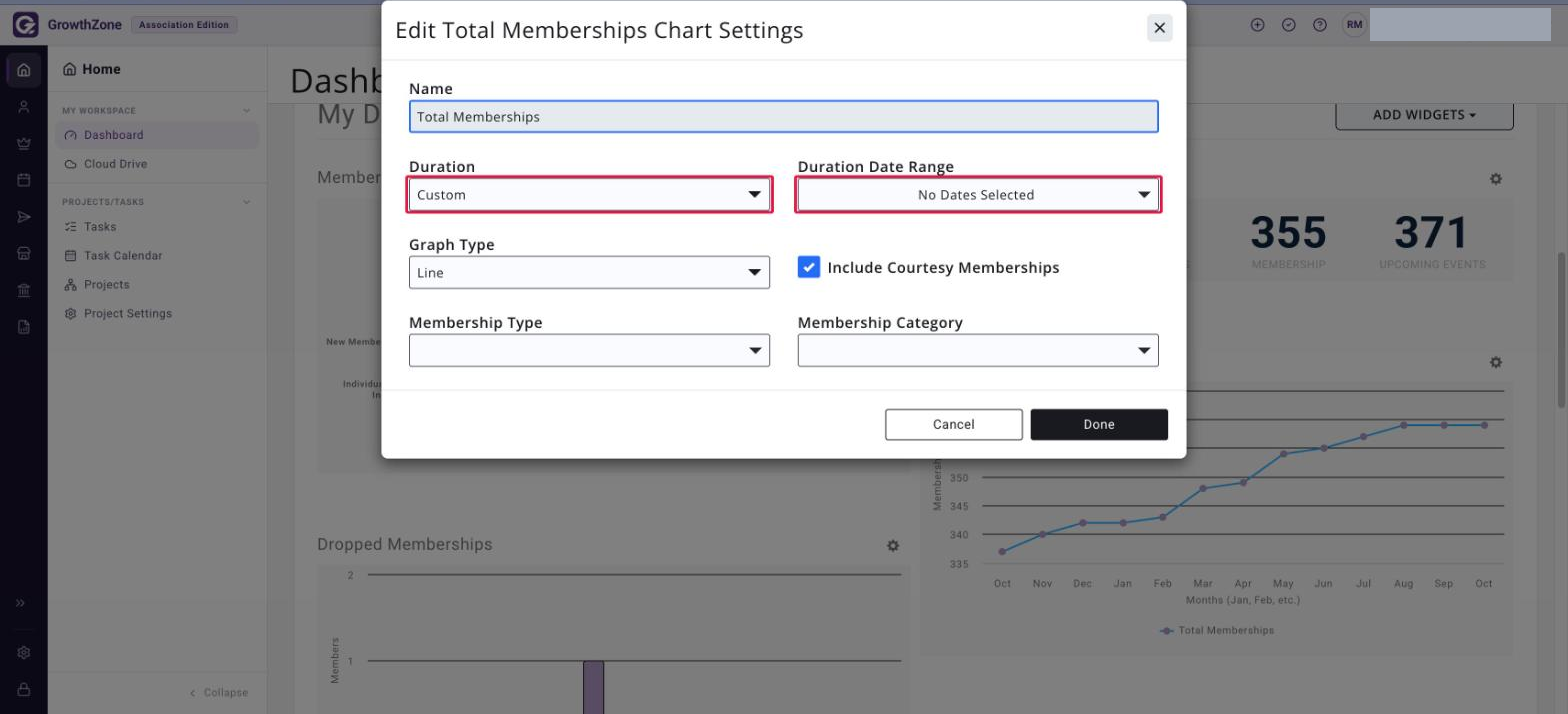Viewport: 1568px width, 714px height.
Task: Click the Home heading in sidebar
Action: point(92,69)
